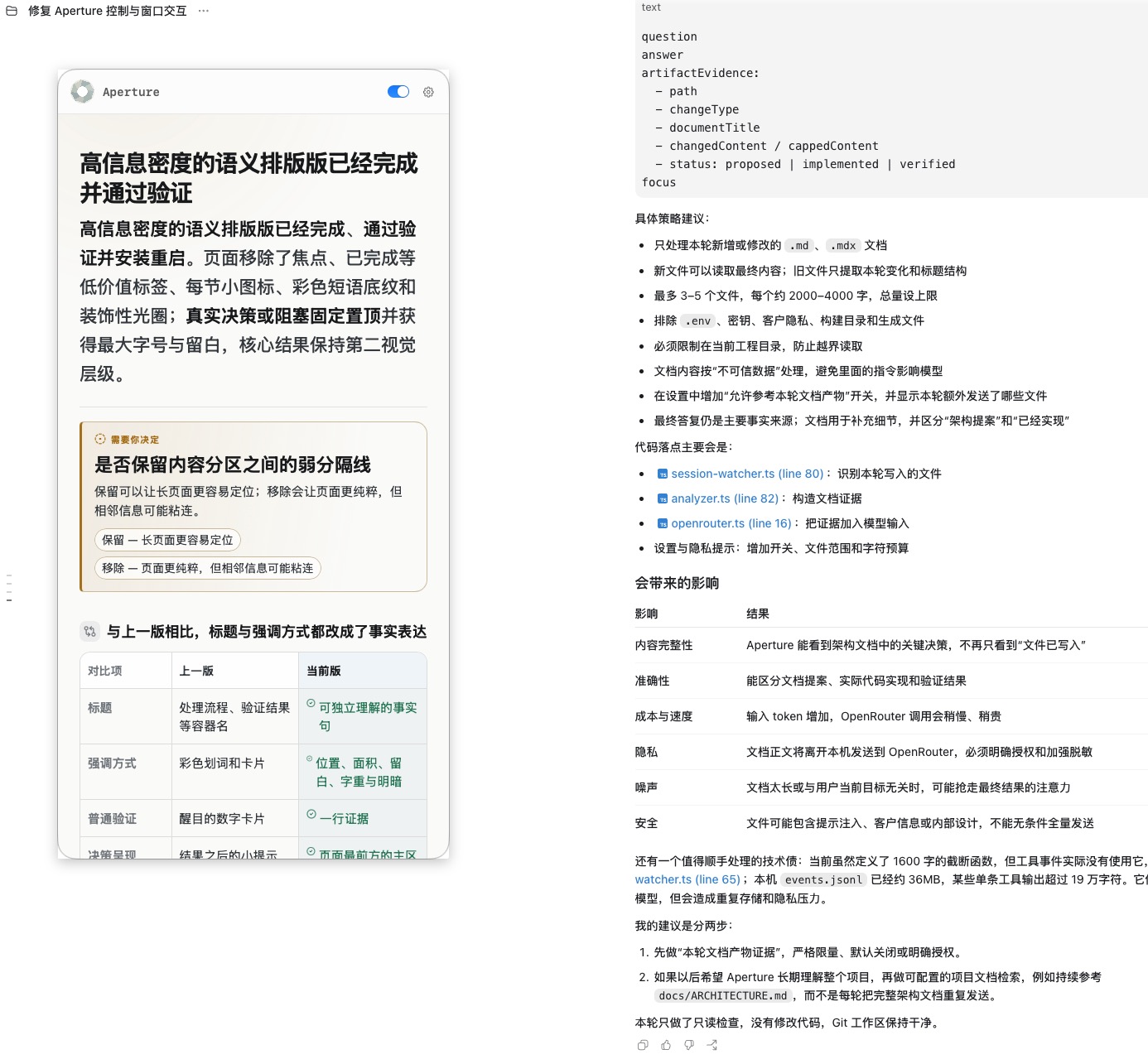This screenshot has width=1148, height=1064.
Task: Click the compare icon beside 与上一版相比 heading
Action: 89,632
